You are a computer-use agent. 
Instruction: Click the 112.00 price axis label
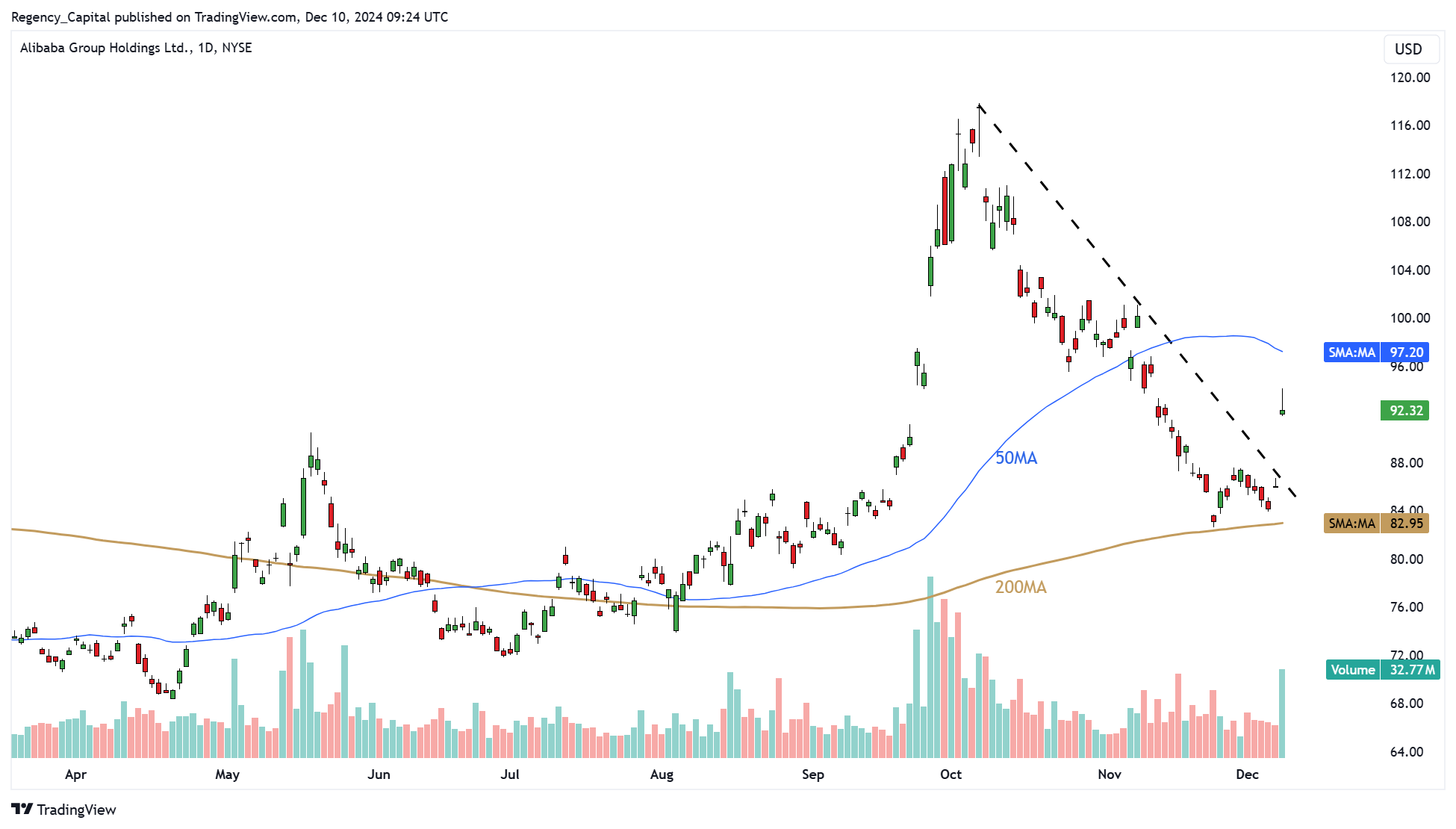pyautogui.click(x=1410, y=174)
